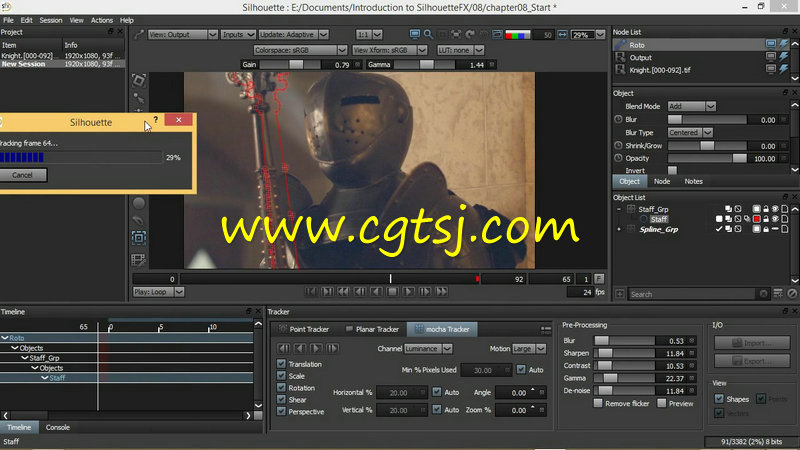Image resolution: width=800 pixels, height=450 pixels.
Task: Toggle the Shapes view checkbox
Action: point(719,398)
